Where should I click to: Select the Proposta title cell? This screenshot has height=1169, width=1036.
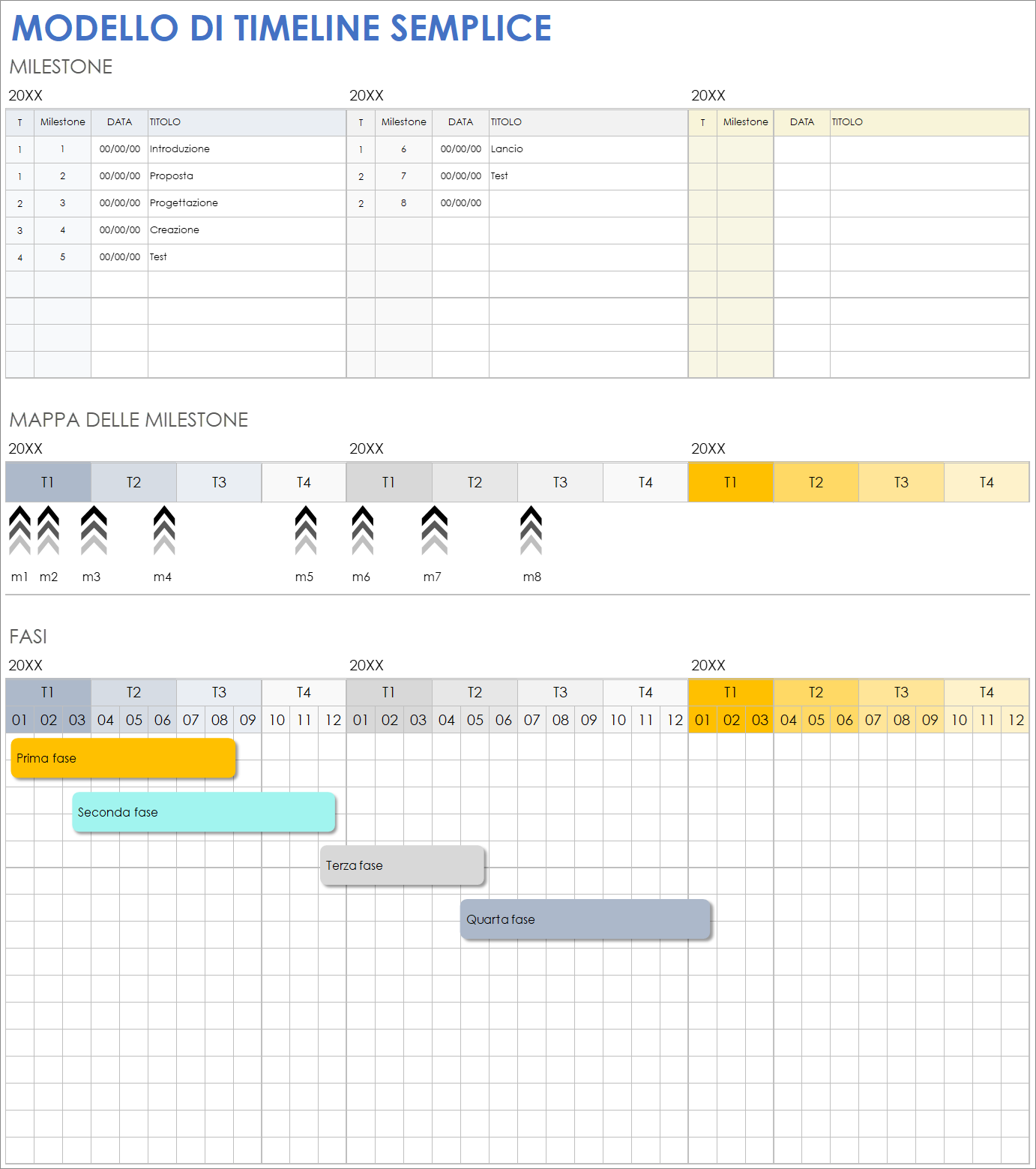click(247, 176)
